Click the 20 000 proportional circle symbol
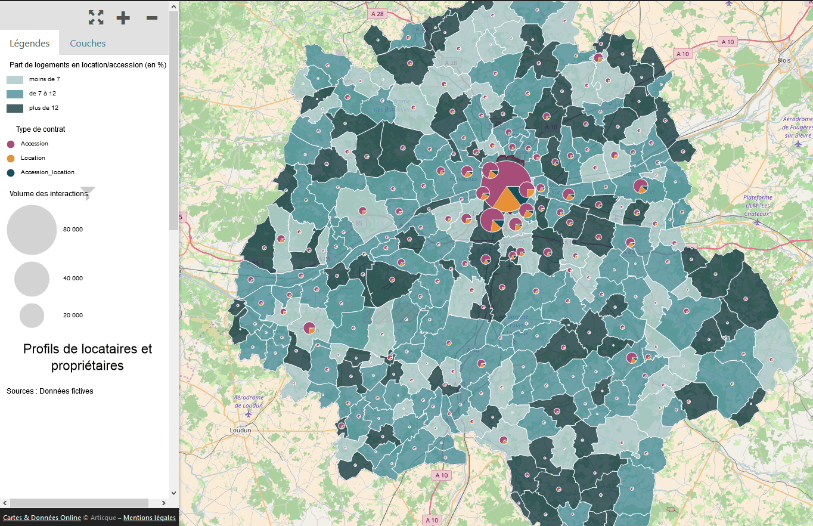 [32, 315]
